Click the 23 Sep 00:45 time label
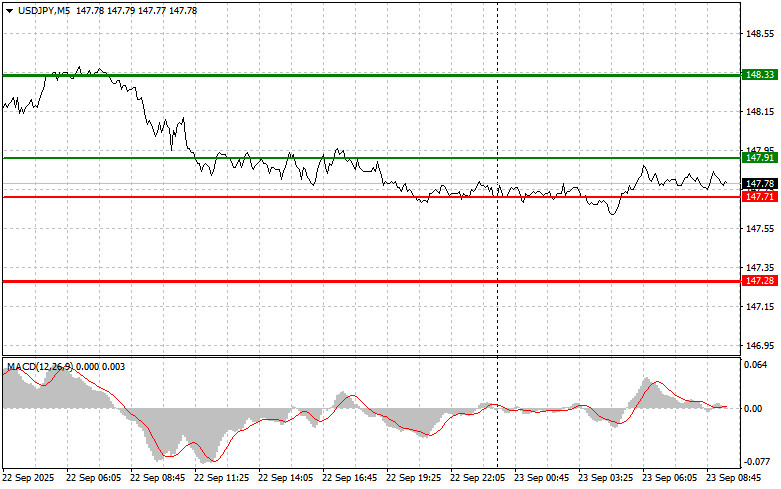The image size is (781, 489). pos(542,478)
